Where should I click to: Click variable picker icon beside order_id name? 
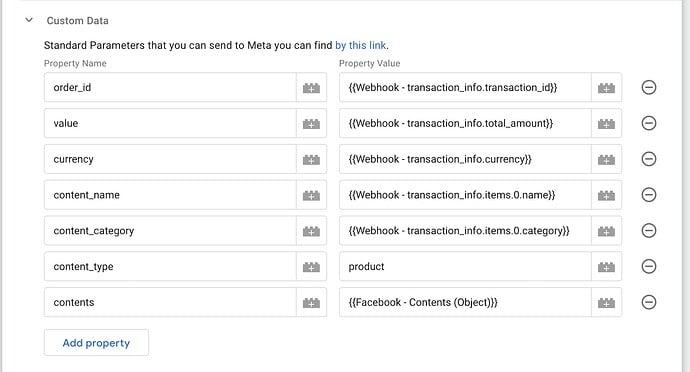pos(311,88)
